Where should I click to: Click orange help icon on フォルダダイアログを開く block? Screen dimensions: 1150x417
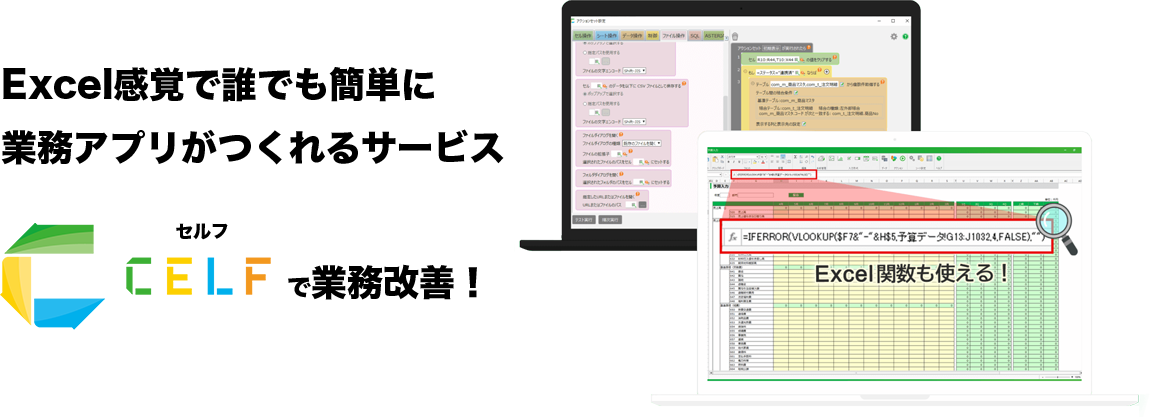[622, 174]
